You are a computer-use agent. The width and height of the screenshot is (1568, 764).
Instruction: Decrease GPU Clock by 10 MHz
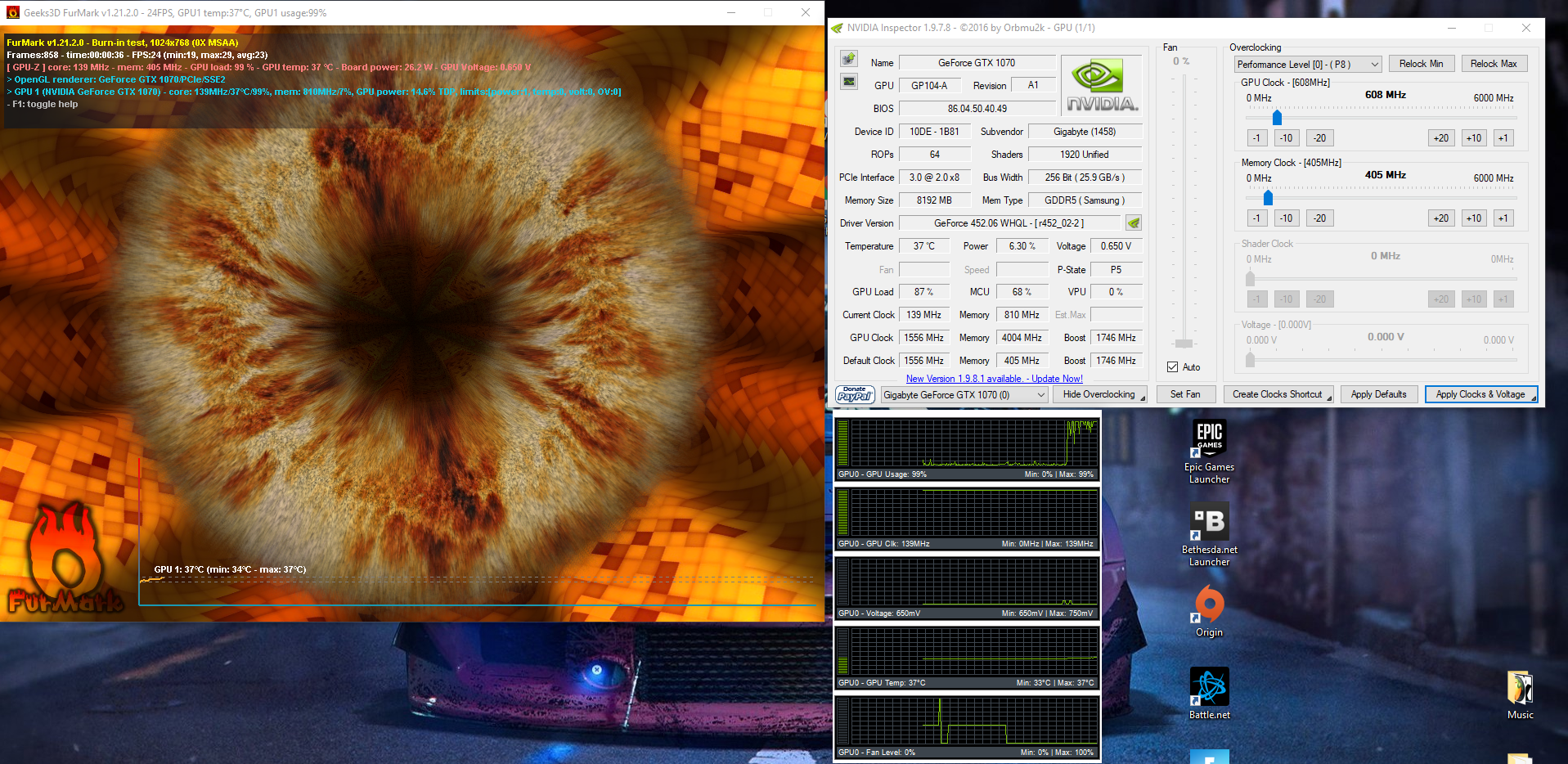[1287, 138]
